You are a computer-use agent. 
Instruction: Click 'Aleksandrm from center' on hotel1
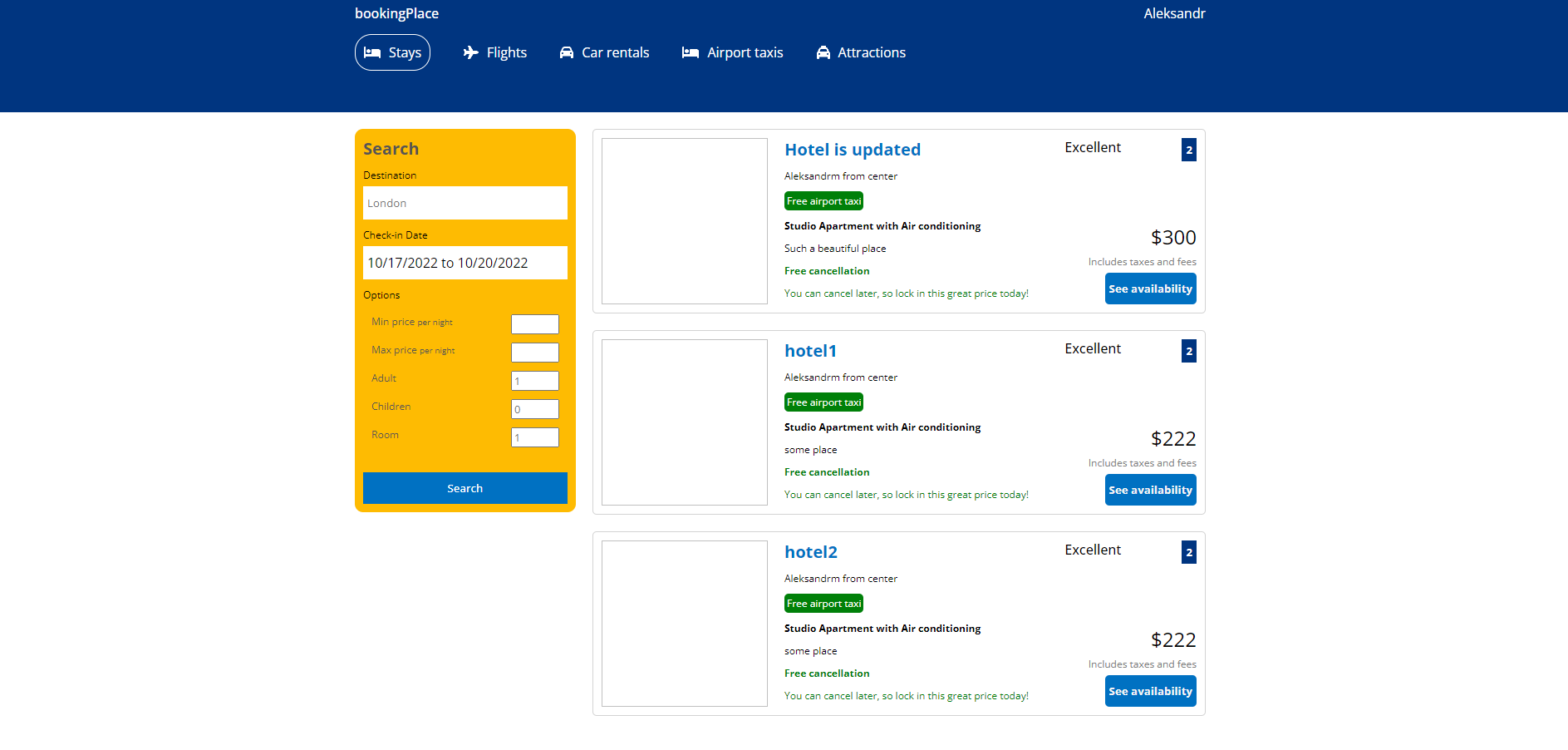pyautogui.click(x=841, y=377)
